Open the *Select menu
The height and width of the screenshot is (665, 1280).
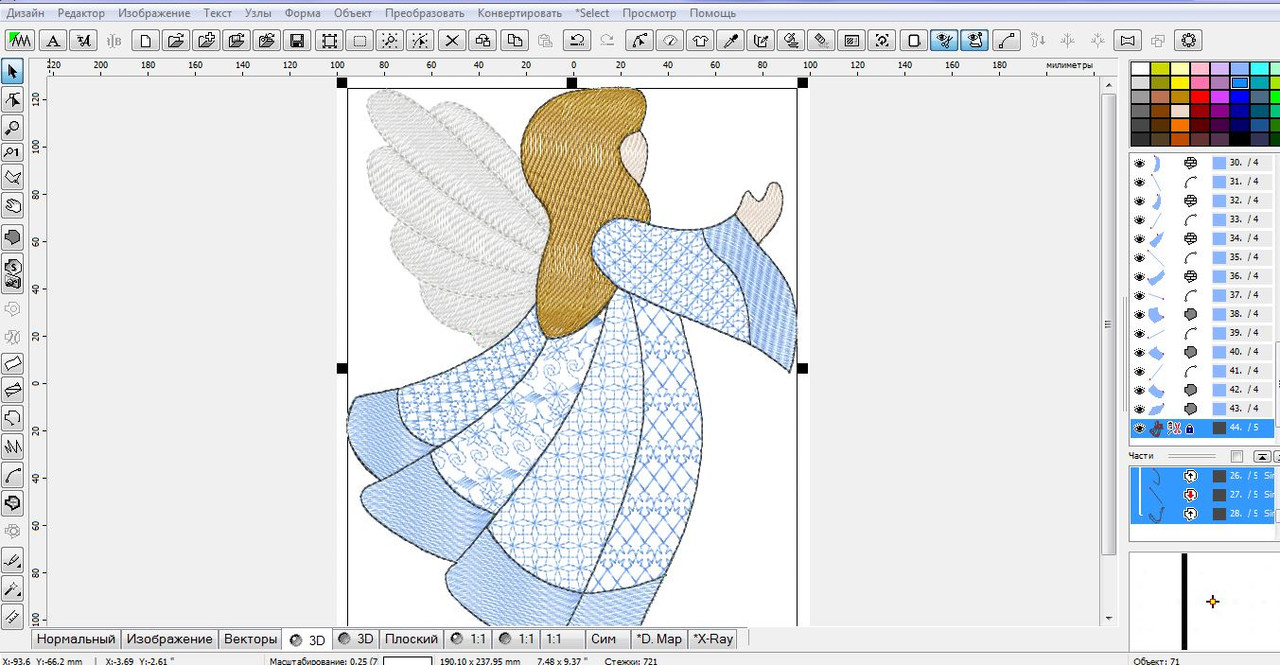pos(592,13)
